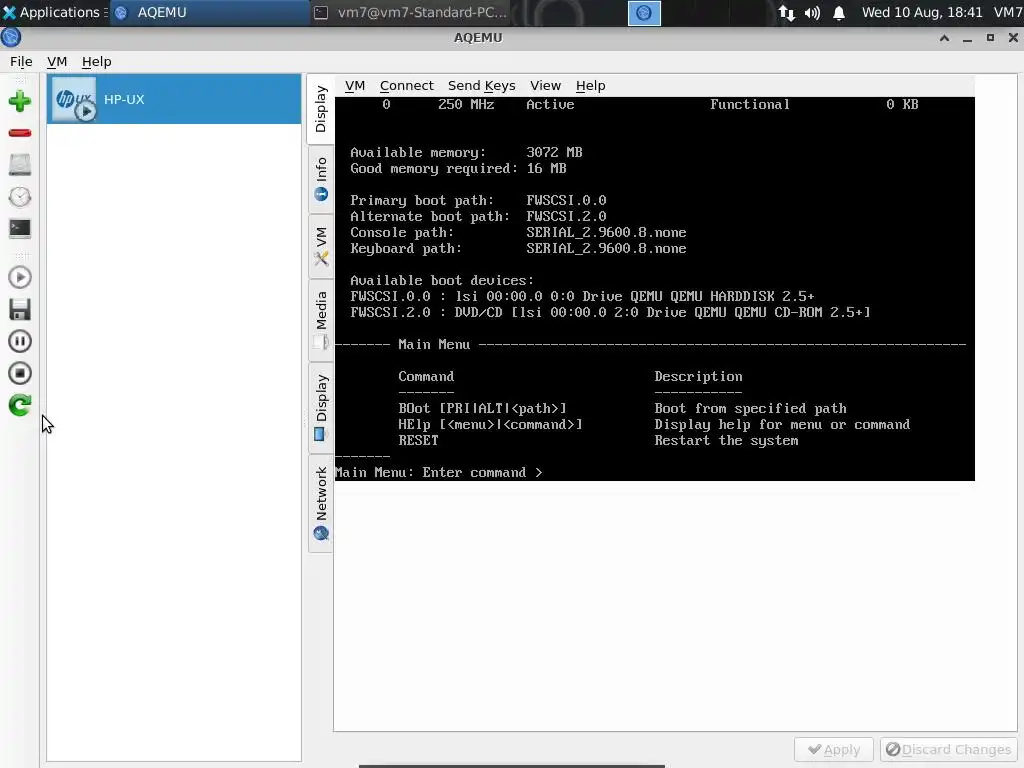Open the disk image manager icon
This screenshot has width=1024, height=768.
(x=20, y=165)
